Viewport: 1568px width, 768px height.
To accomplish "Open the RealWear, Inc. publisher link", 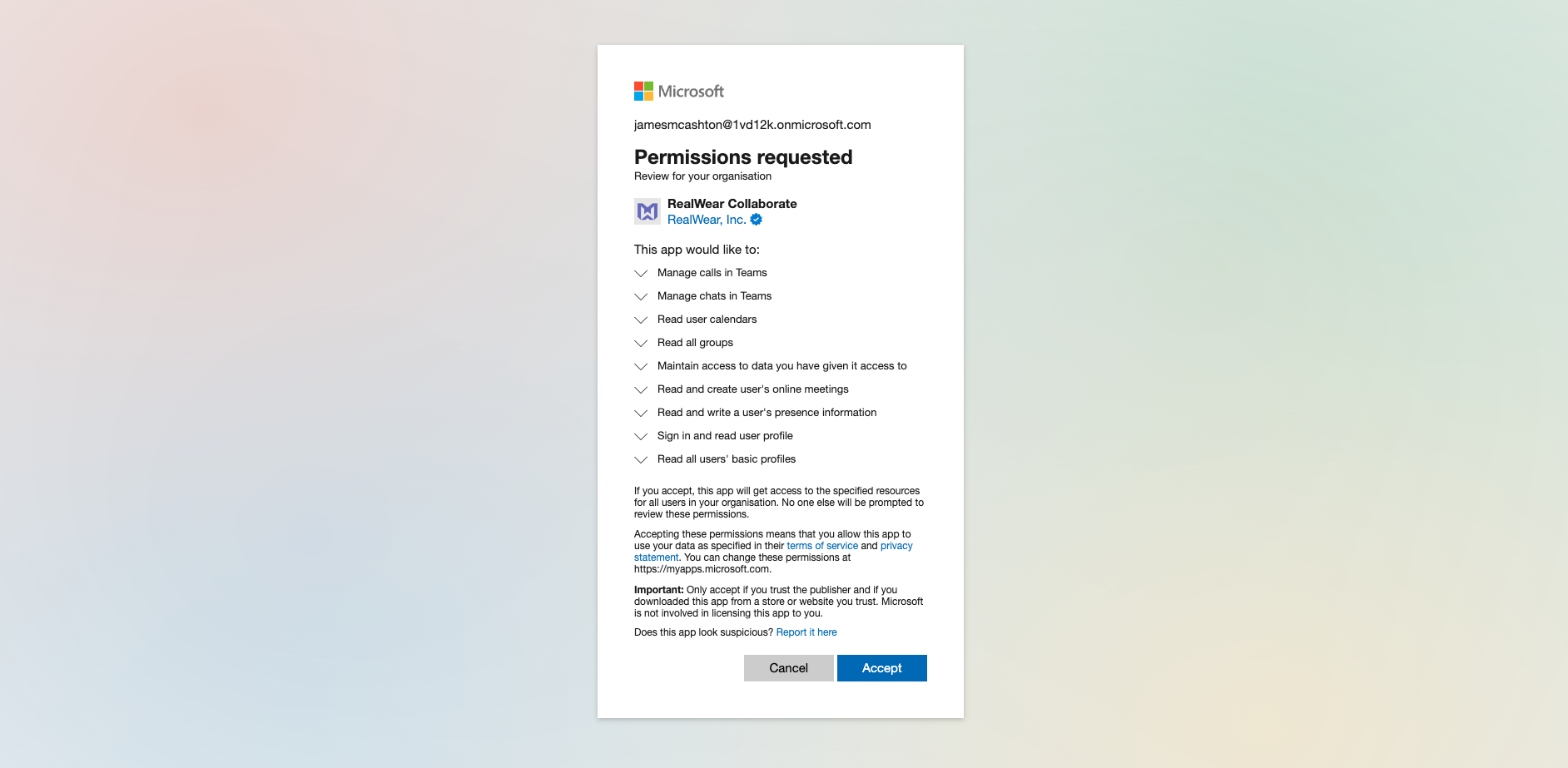I will (x=706, y=220).
